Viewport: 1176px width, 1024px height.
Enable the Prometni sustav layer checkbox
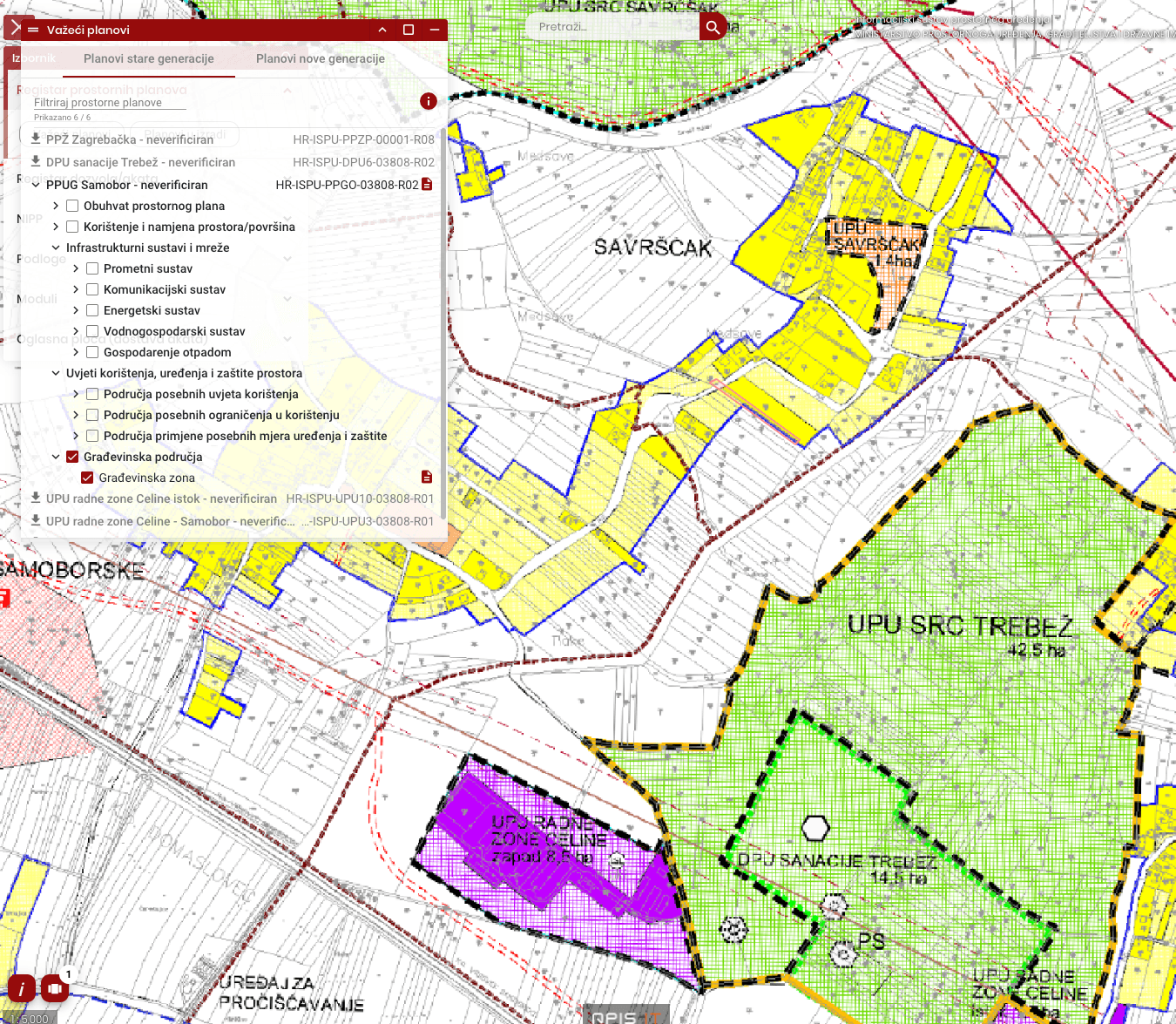pos(92,268)
